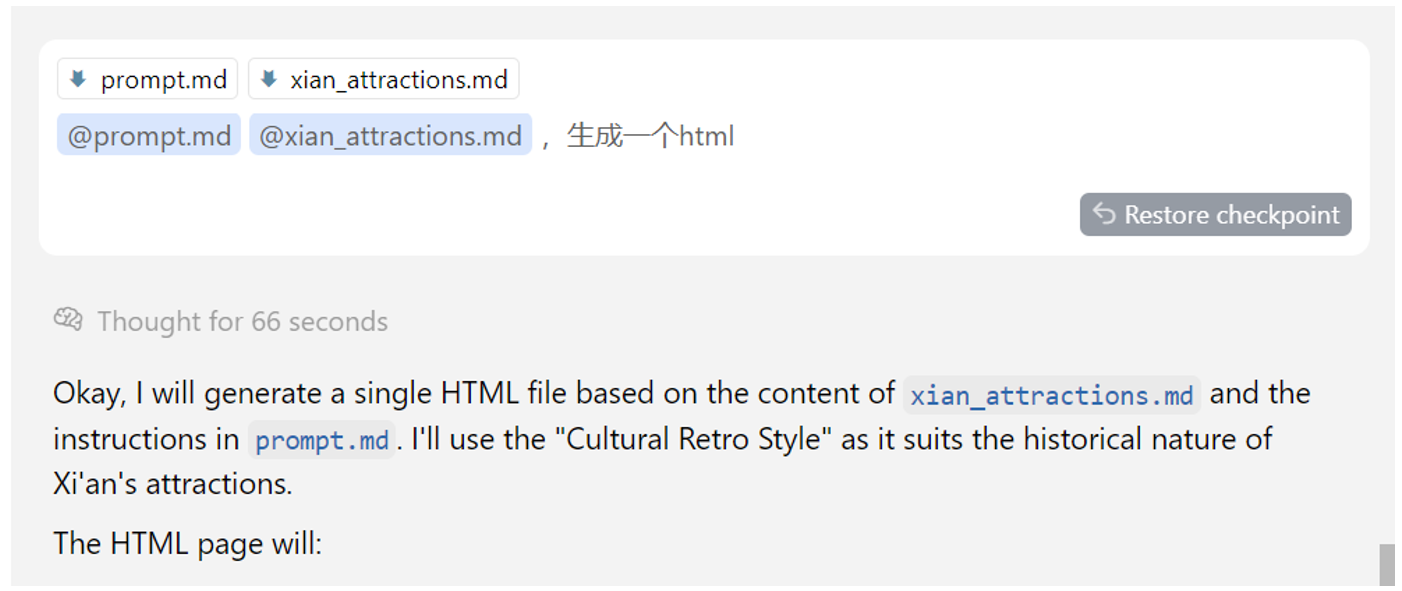Open the prompt.md inline code reference in response
The width and height of the screenshot is (1402, 591).
321,440
